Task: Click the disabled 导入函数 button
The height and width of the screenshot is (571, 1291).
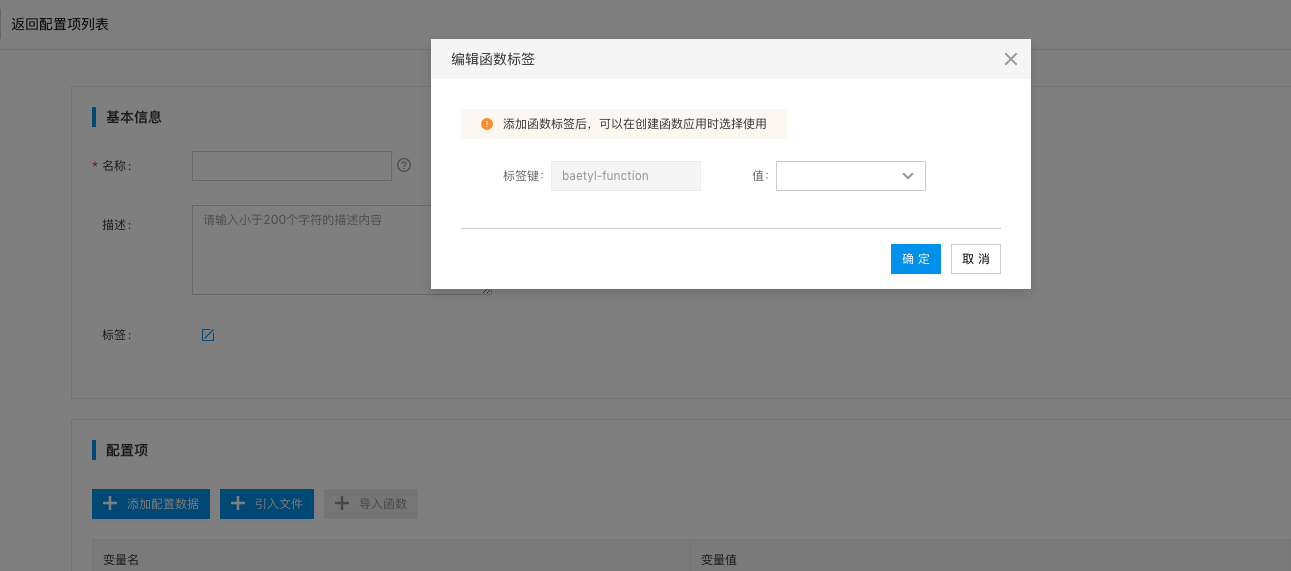Action: pos(371,504)
